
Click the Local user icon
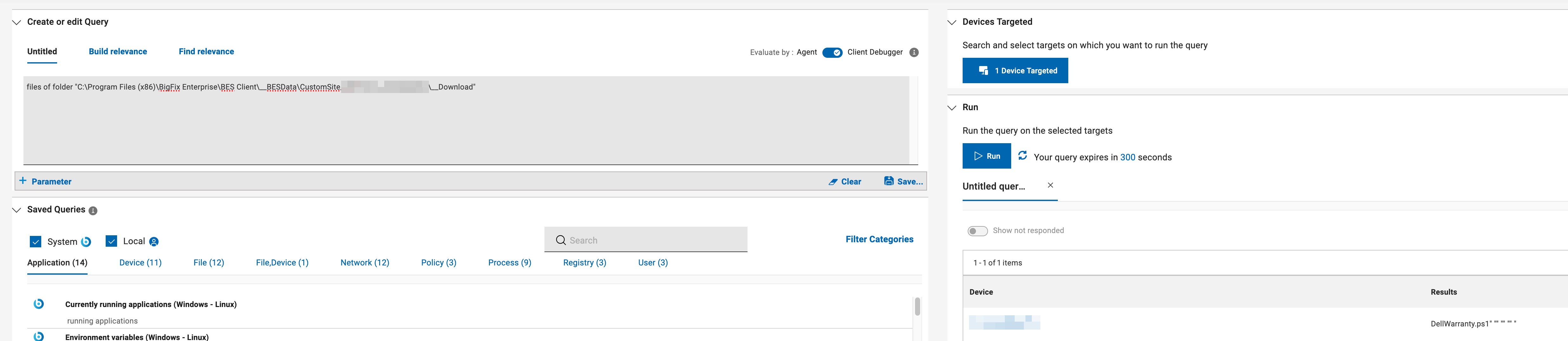(154, 242)
